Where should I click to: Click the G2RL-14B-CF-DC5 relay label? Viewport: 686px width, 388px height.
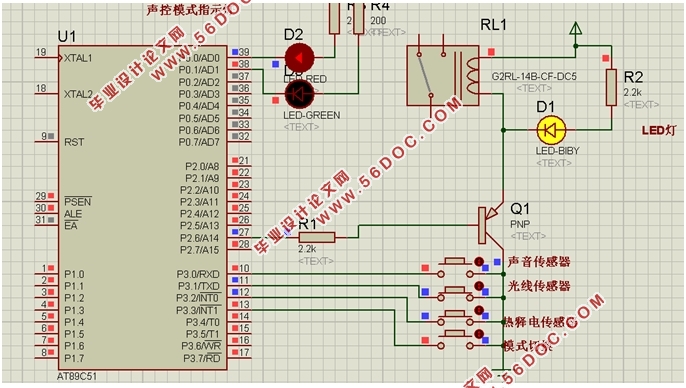pos(534,76)
